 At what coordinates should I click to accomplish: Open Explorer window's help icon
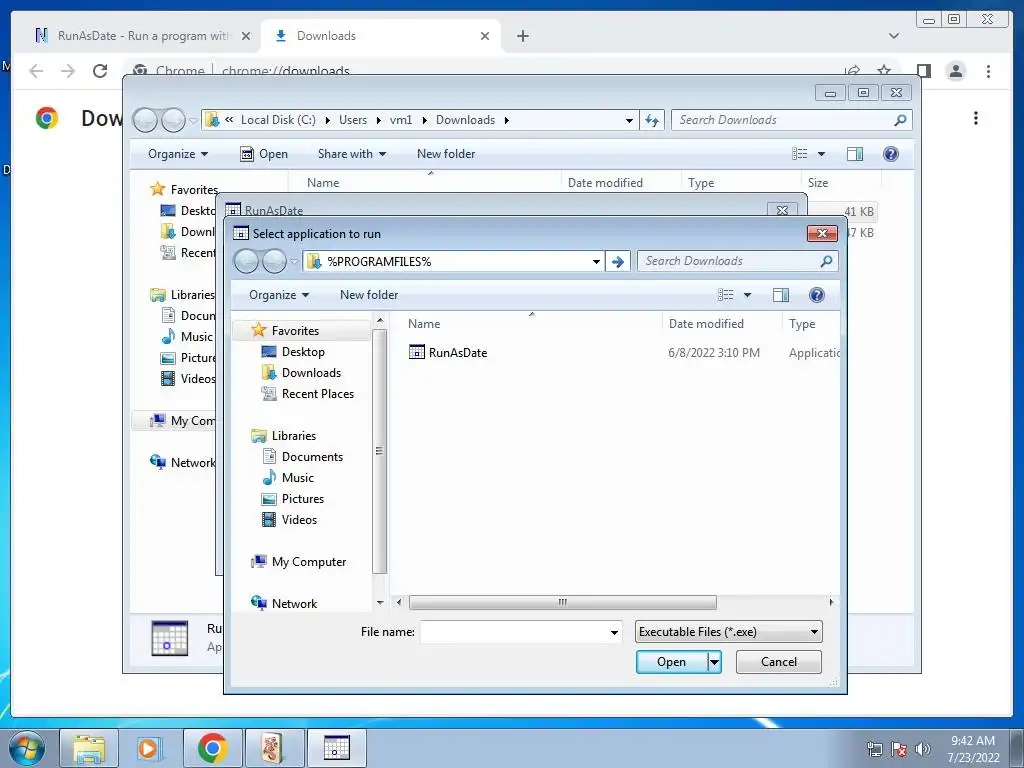click(x=890, y=153)
